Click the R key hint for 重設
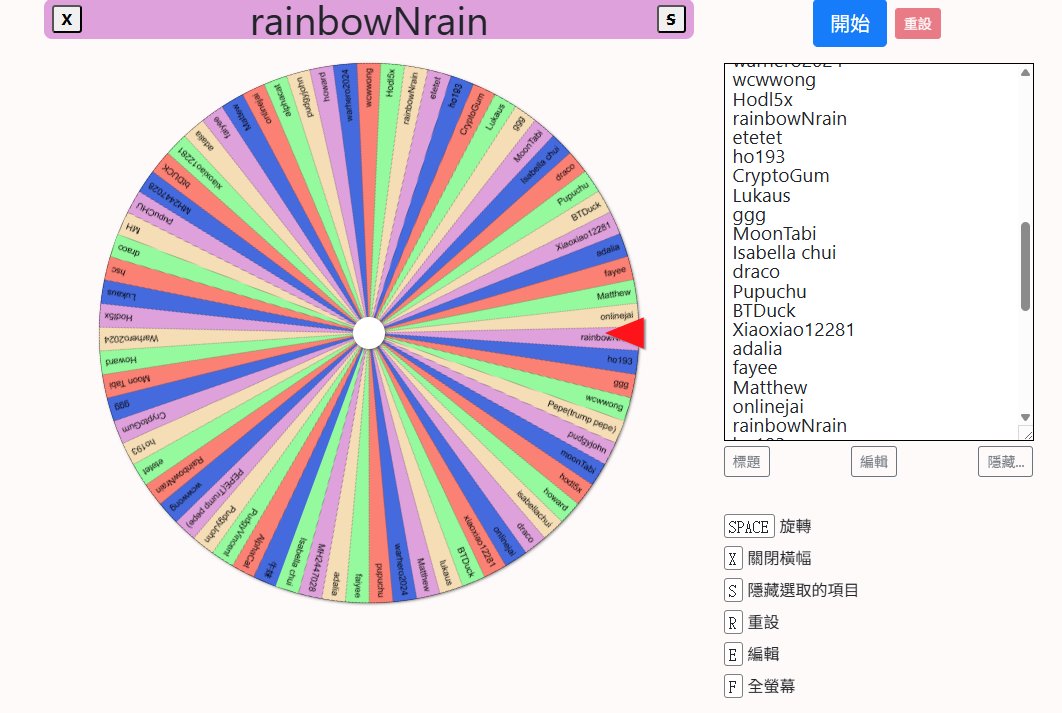The width and height of the screenshot is (1062, 713). click(732, 622)
